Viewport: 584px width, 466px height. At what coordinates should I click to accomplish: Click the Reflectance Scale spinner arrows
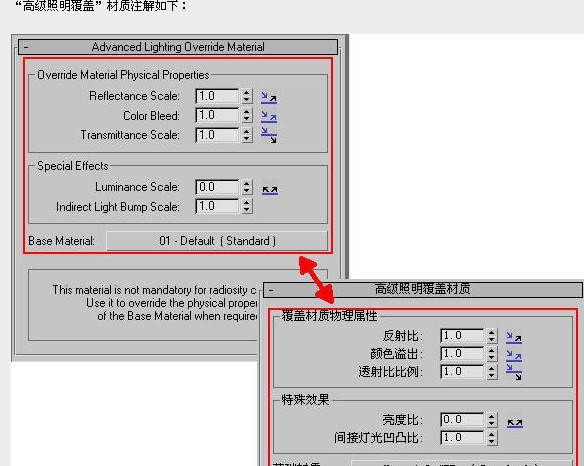click(x=247, y=96)
